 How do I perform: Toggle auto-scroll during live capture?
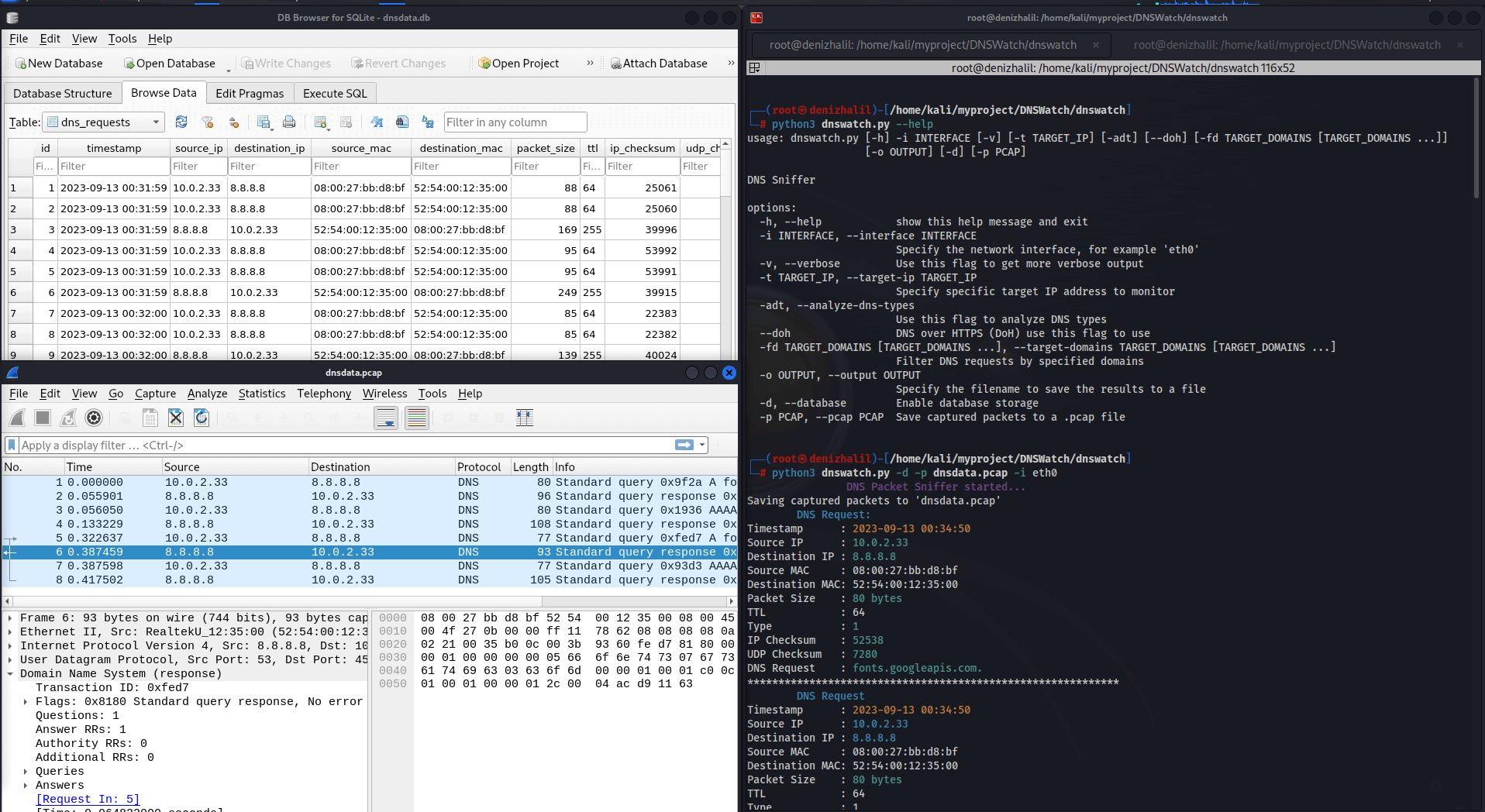pyautogui.click(x=386, y=418)
